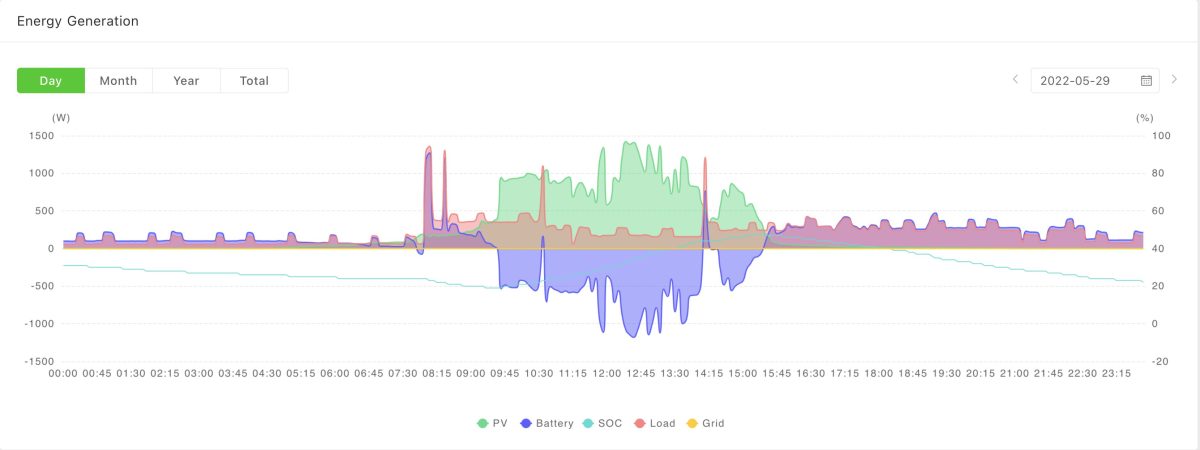Toggle the SOC series teal legend dot
The height and width of the screenshot is (450, 1200).
[588, 424]
